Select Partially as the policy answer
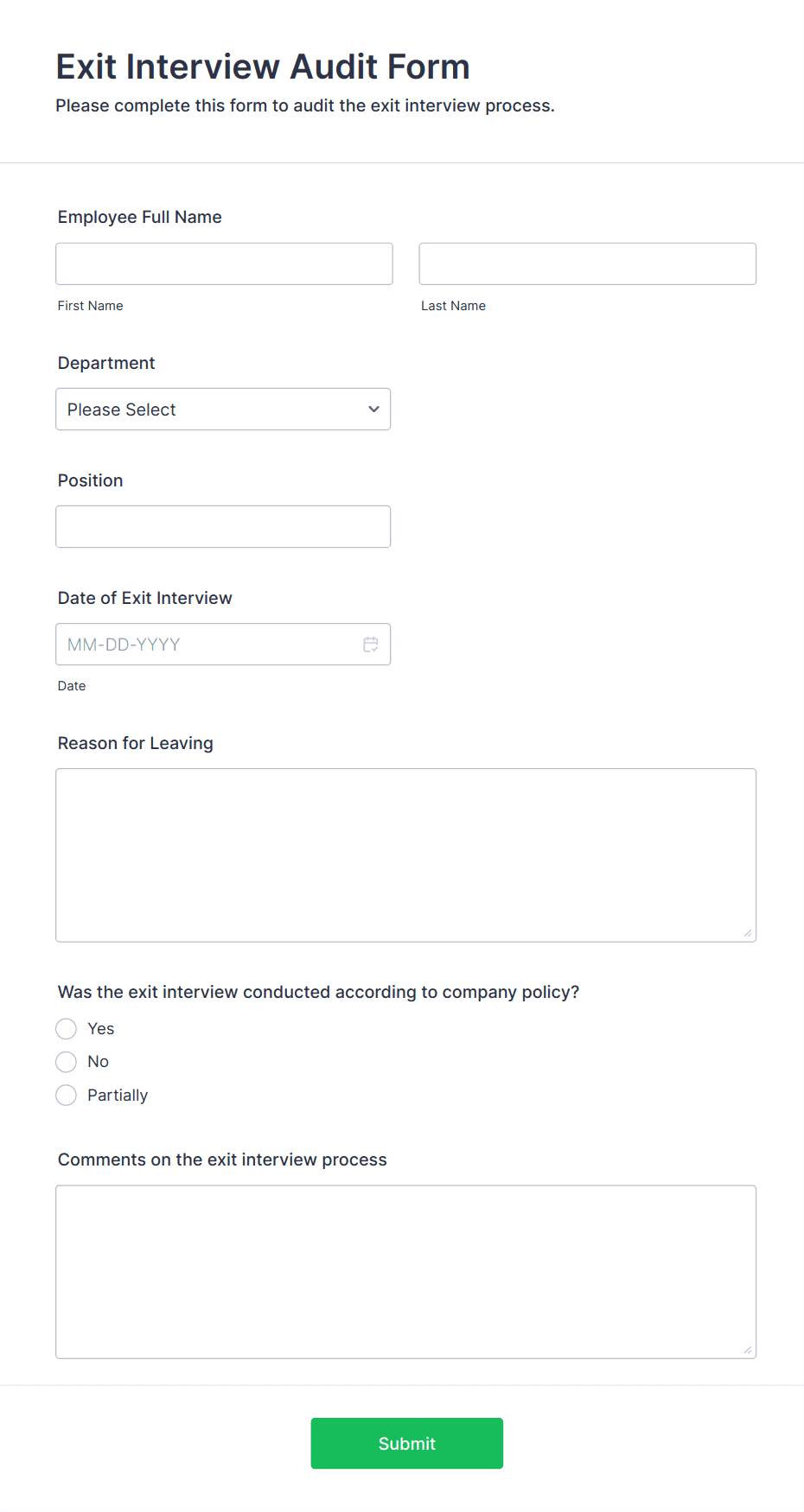Image resolution: width=804 pixels, height=1512 pixels. point(66,1095)
